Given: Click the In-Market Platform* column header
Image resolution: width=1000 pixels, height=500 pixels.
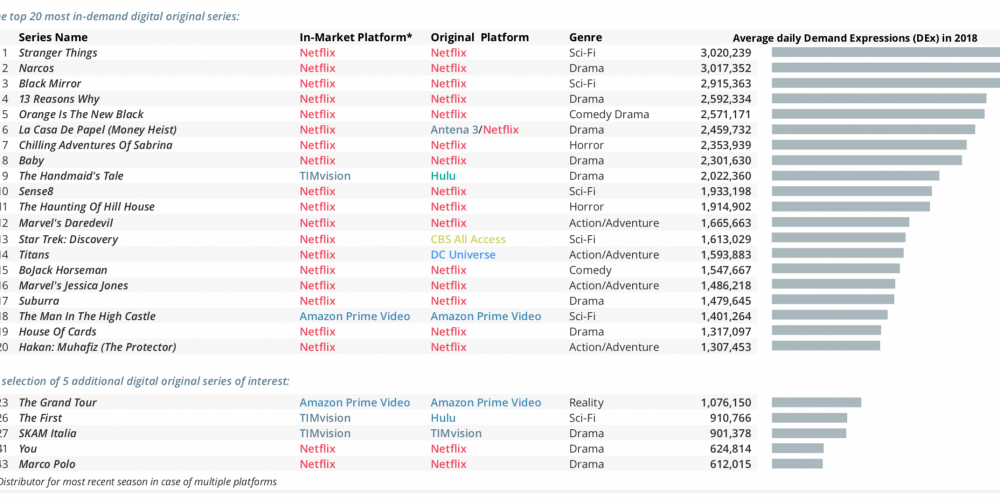Looking at the screenshot, I should pyautogui.click(x=356, y=38).
